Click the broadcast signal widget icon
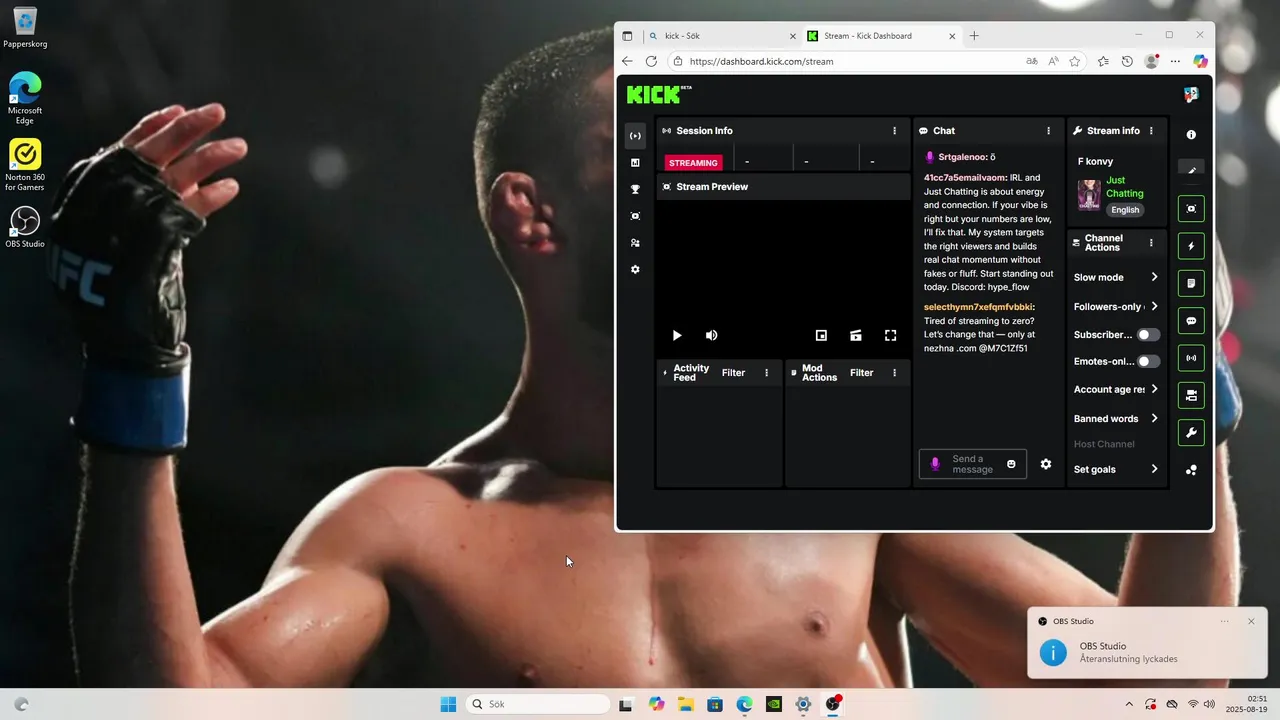The width and height of the screenshot is (1280, 720). 1191,358
